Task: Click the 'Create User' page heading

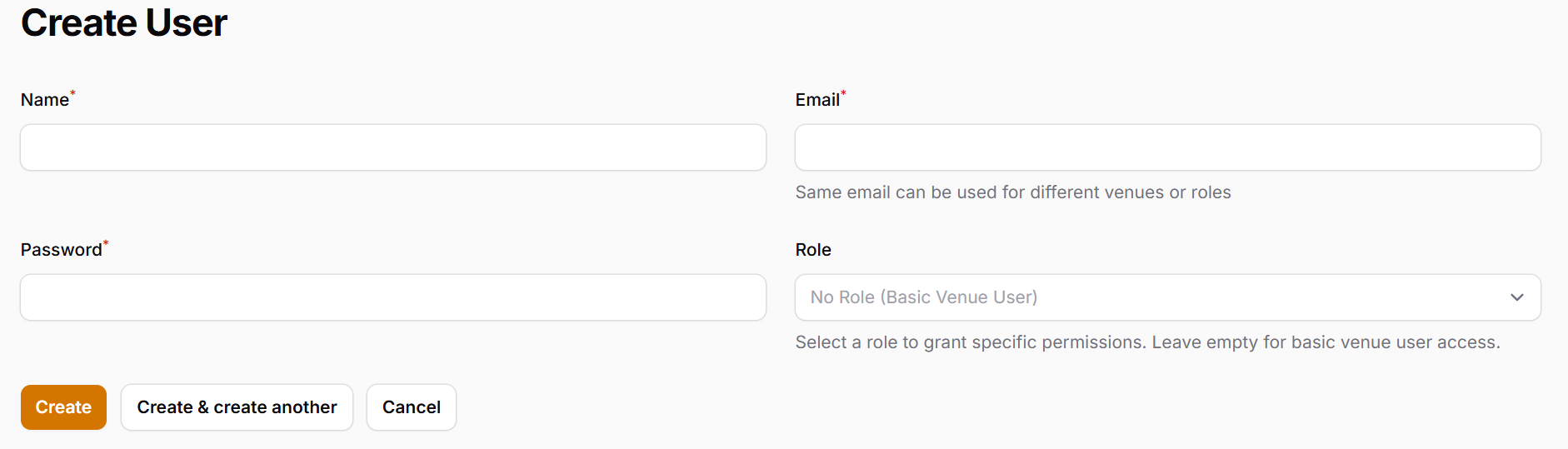Action: pos(124,22)
